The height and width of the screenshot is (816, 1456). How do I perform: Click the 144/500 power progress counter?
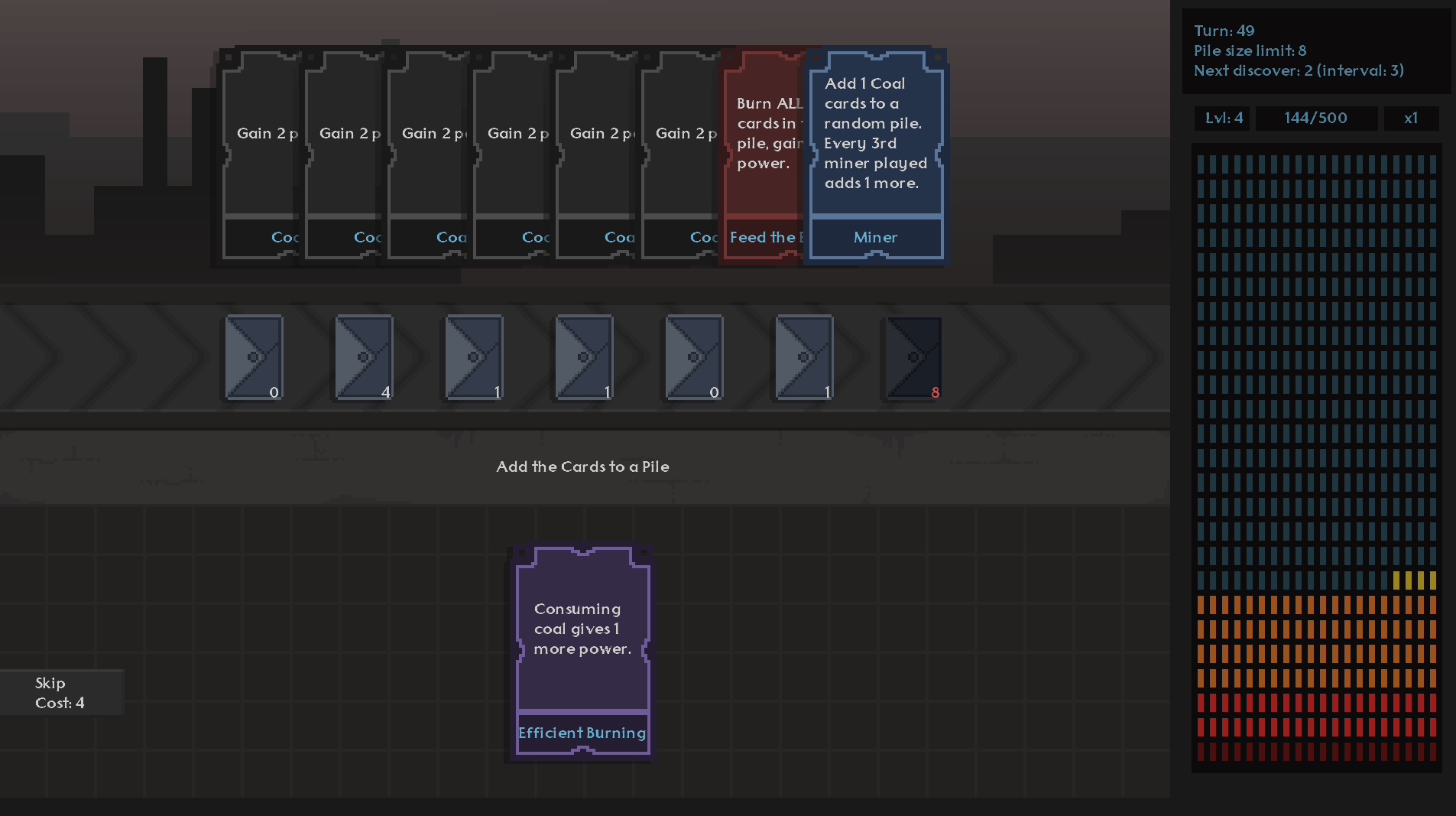1316,119
